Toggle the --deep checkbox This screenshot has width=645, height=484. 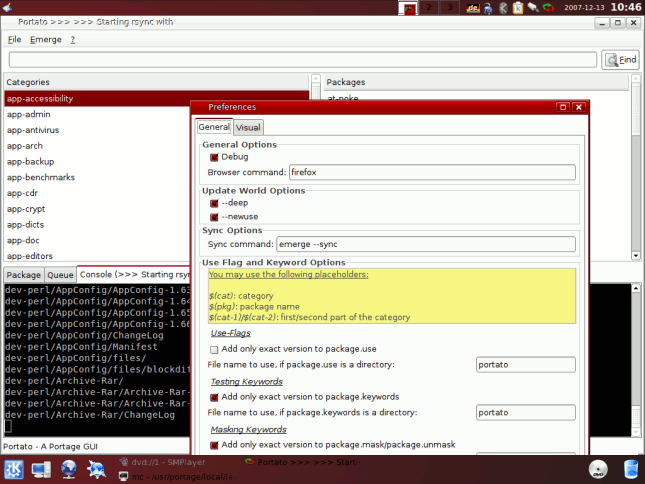(x=214, y=203)
